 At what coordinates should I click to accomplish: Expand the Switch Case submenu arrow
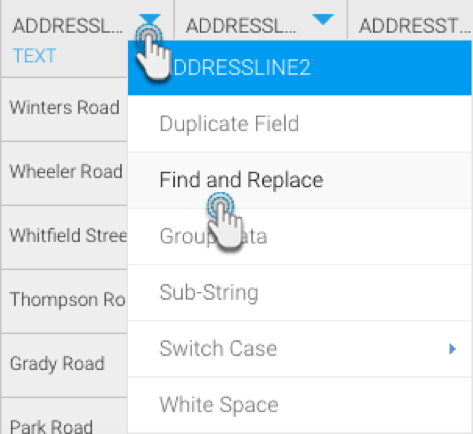pyautogui.click(x=452, y=349)
